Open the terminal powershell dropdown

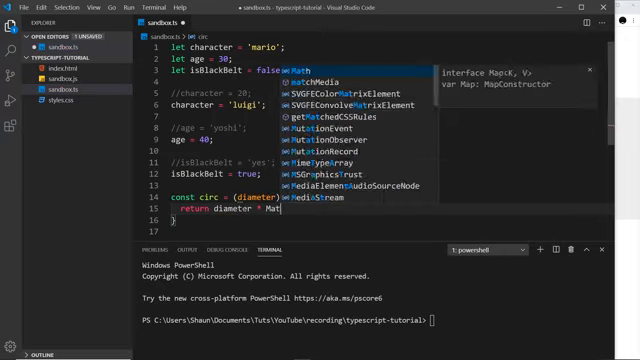[x=488, y=250]
